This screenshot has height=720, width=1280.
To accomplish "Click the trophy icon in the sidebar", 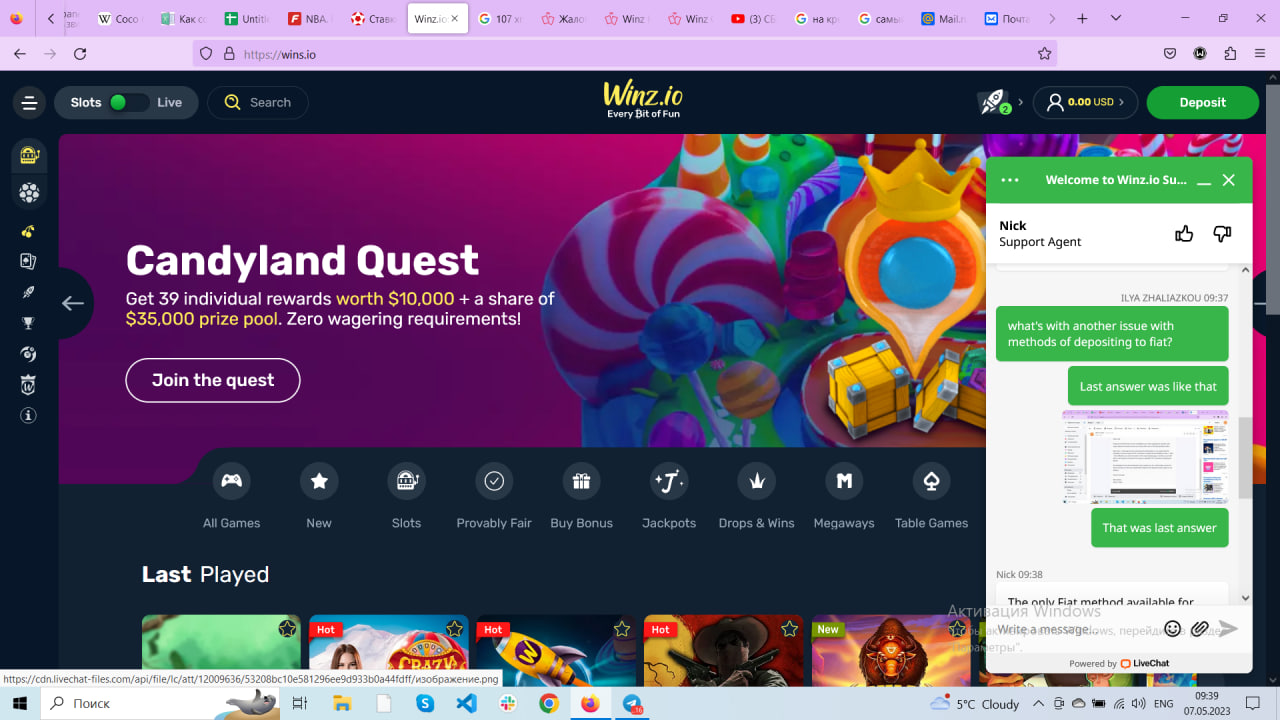I will (29, 323).
